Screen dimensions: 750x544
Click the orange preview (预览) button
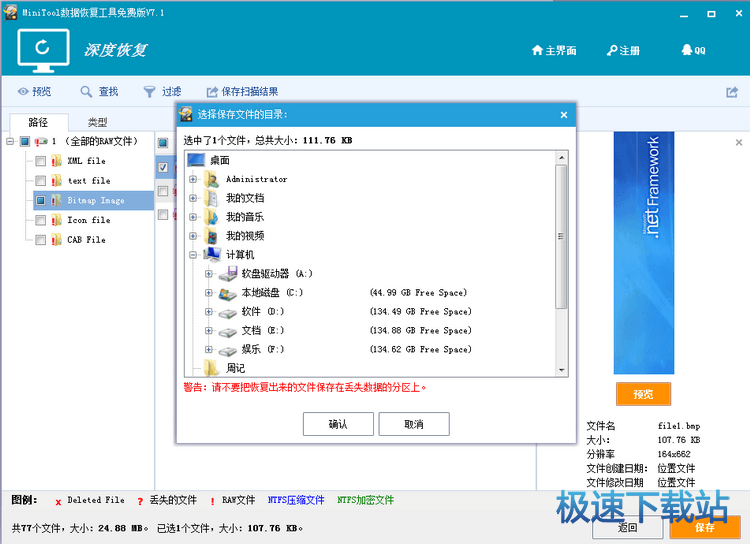(643, 394)
